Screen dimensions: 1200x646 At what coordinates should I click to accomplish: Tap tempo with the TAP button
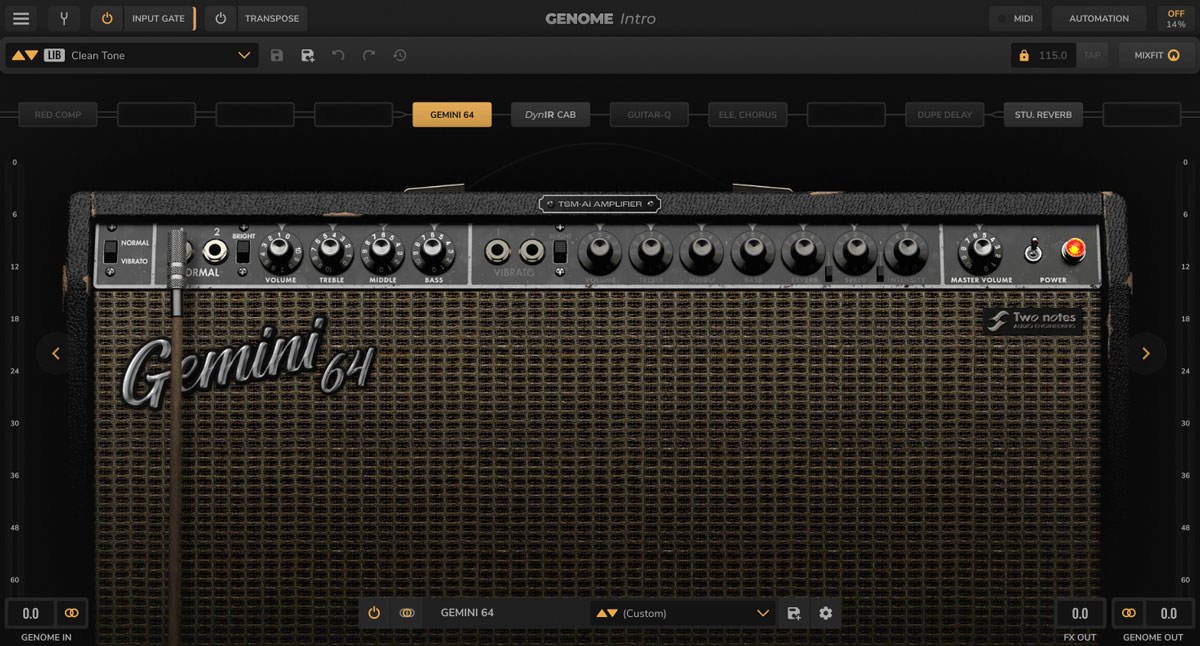1092,55
